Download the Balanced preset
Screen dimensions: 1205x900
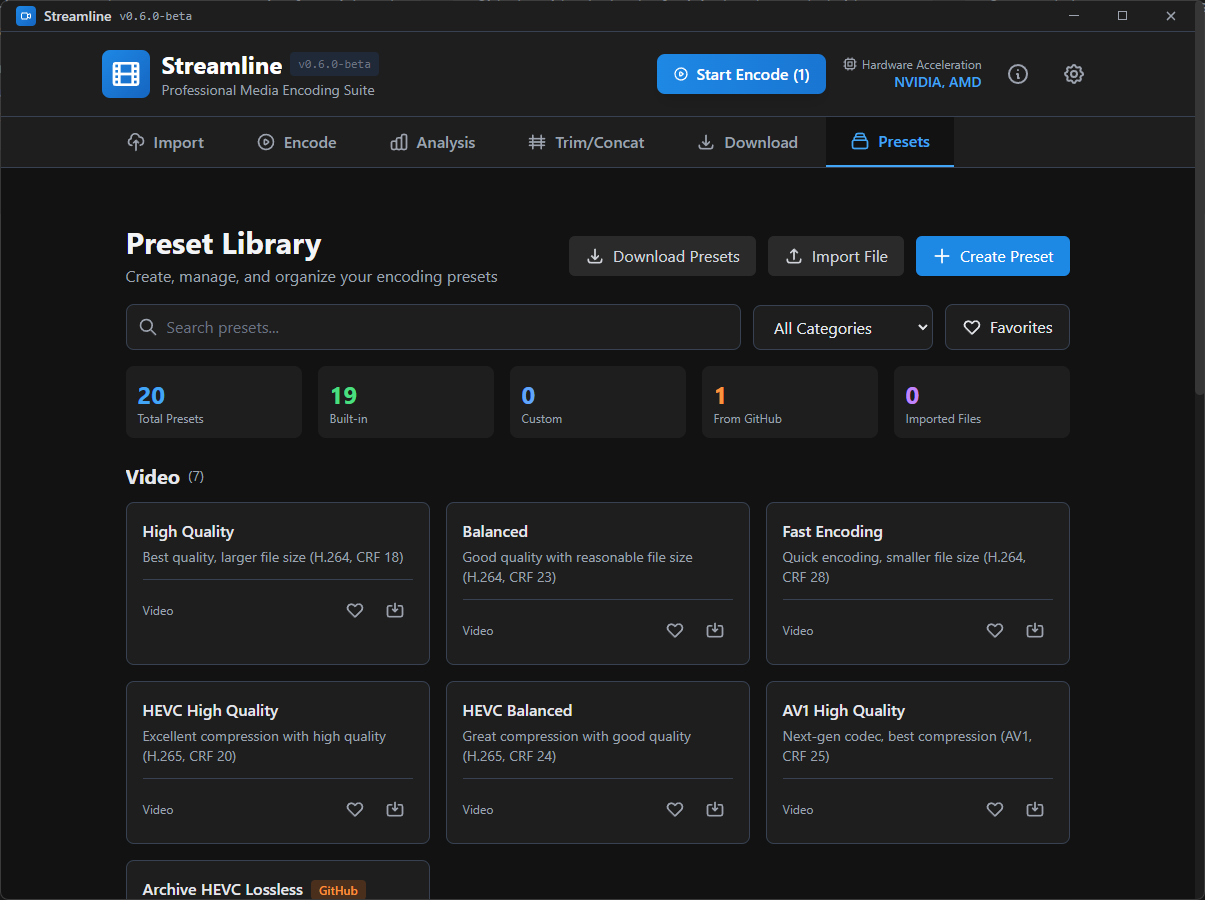(714, 630)
